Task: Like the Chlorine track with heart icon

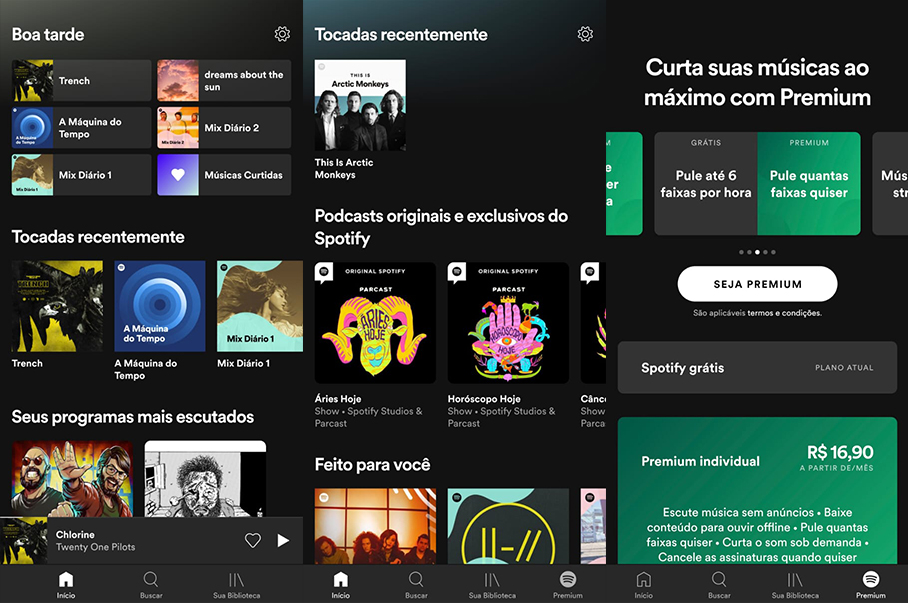Action: (x=252, y=540)
